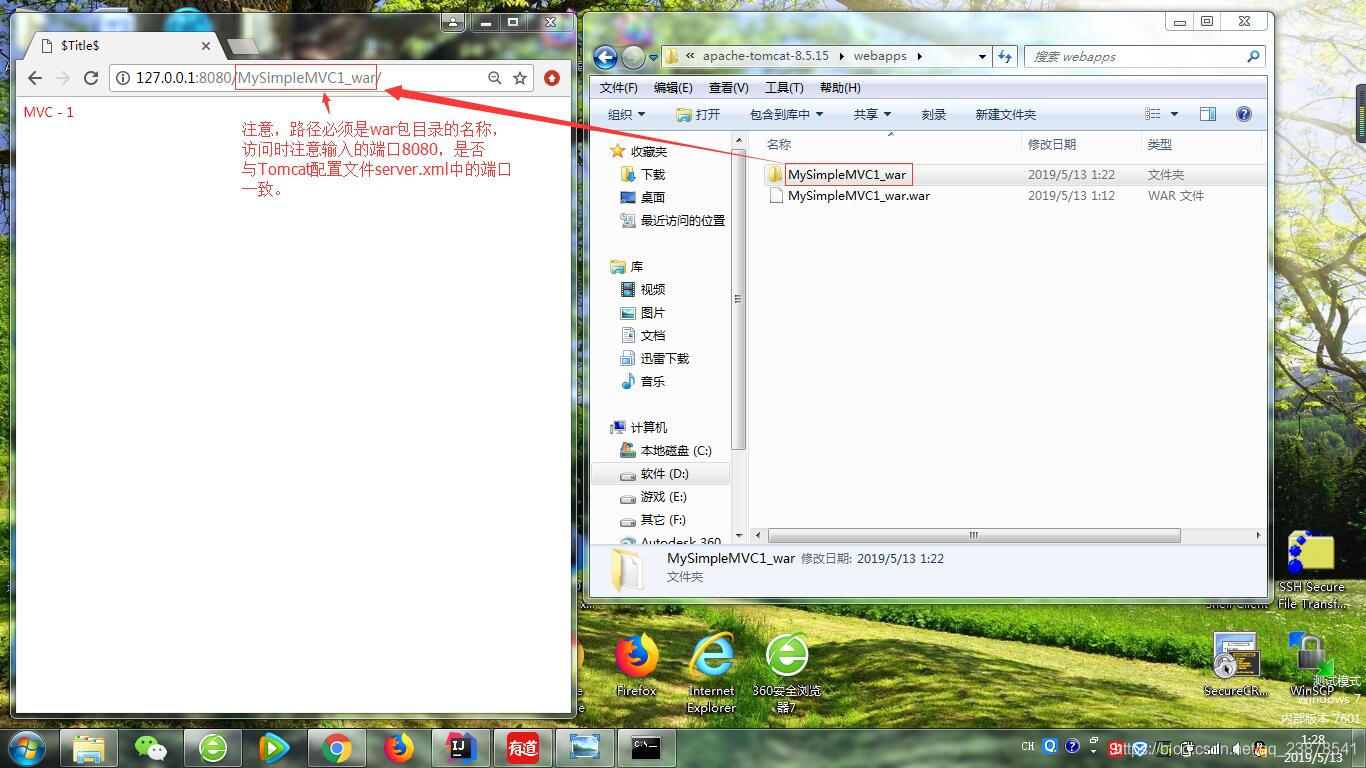Select 视频 library
1366x768 pixels.
tap(642, 289)
